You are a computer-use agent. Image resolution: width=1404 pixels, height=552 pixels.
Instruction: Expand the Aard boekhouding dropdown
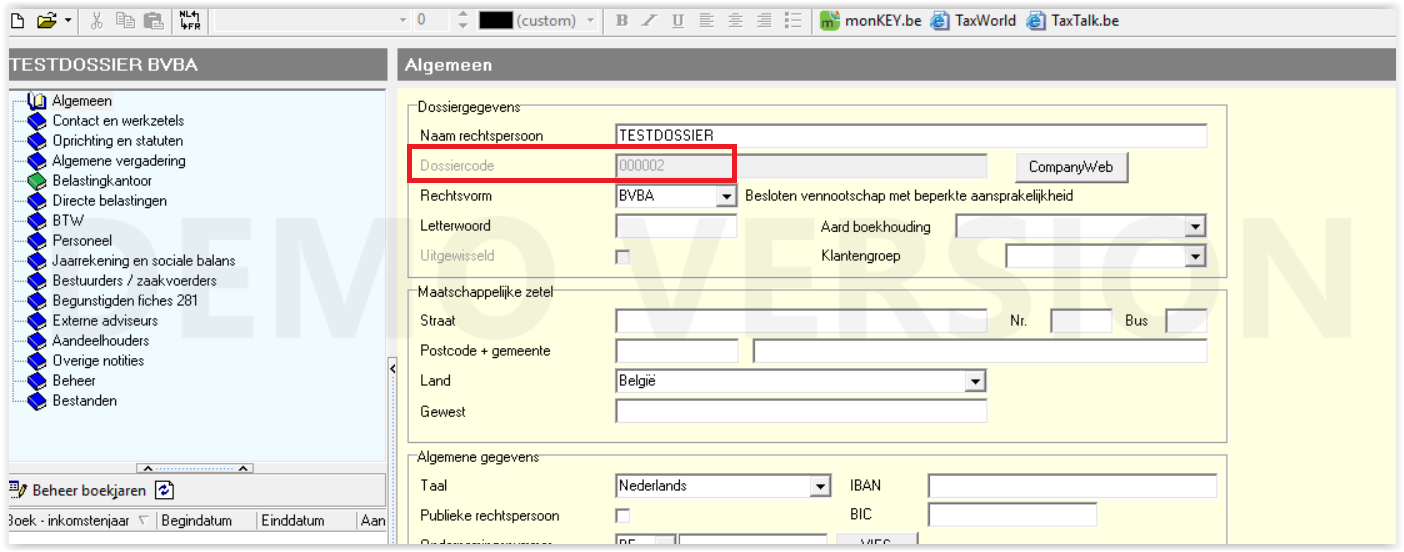(1195, 227)
